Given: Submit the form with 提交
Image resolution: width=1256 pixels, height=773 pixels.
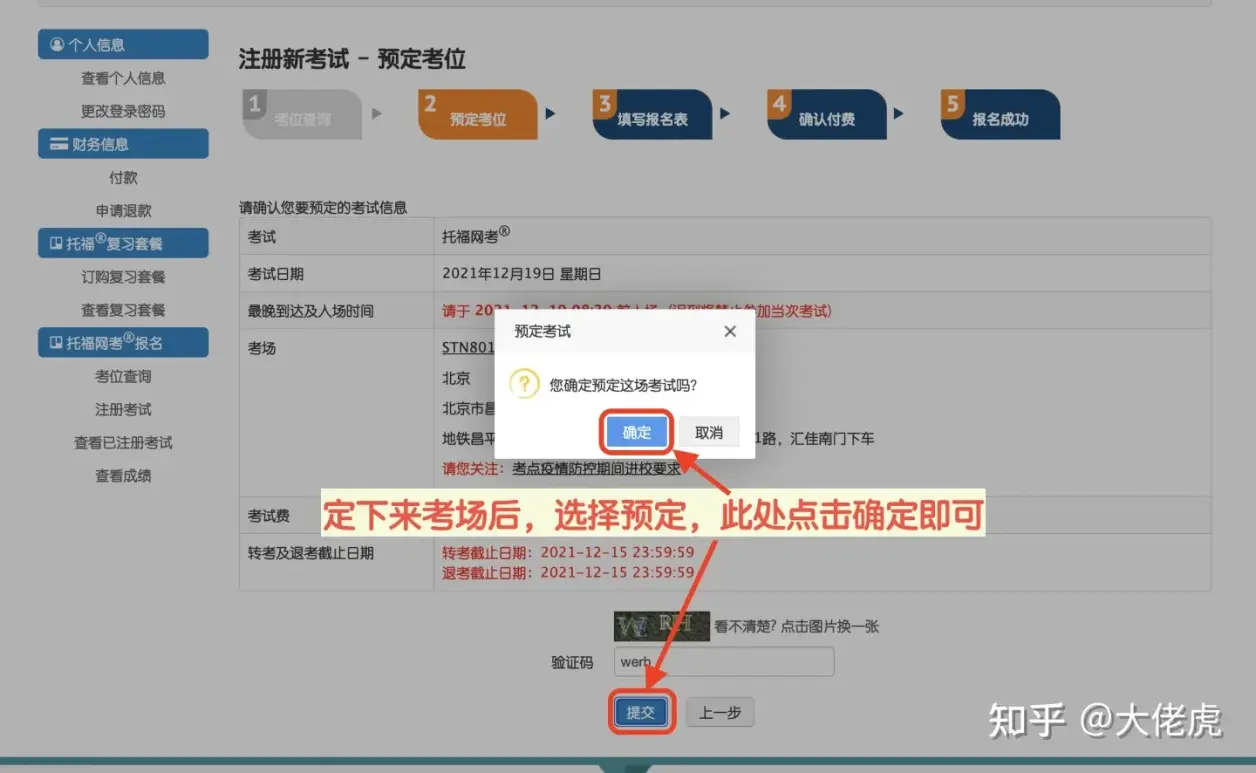Looking at the screenshot, I should [641, 712].
